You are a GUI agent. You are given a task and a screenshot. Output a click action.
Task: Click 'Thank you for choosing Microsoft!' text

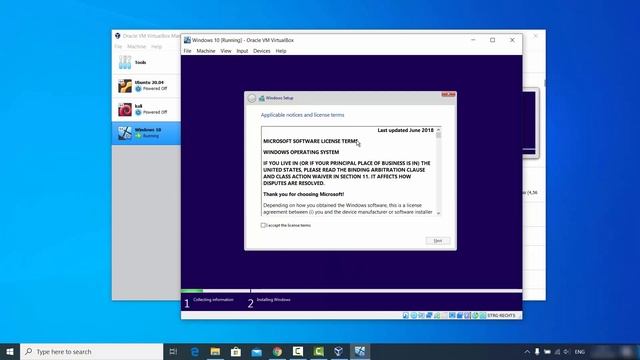[x=304, y=194]
